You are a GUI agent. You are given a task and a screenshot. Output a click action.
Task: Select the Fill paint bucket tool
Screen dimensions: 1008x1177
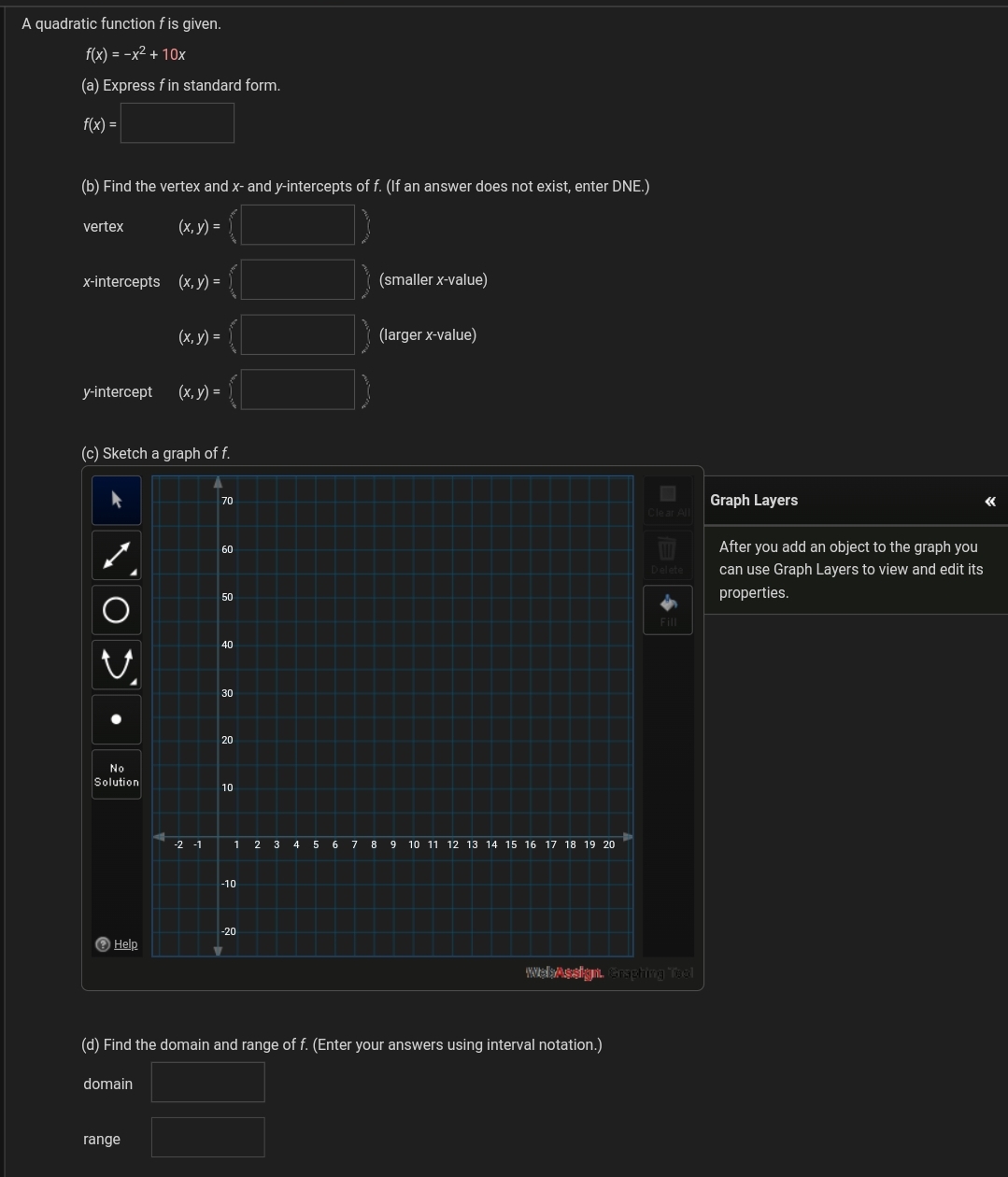(x=668, y=610)
